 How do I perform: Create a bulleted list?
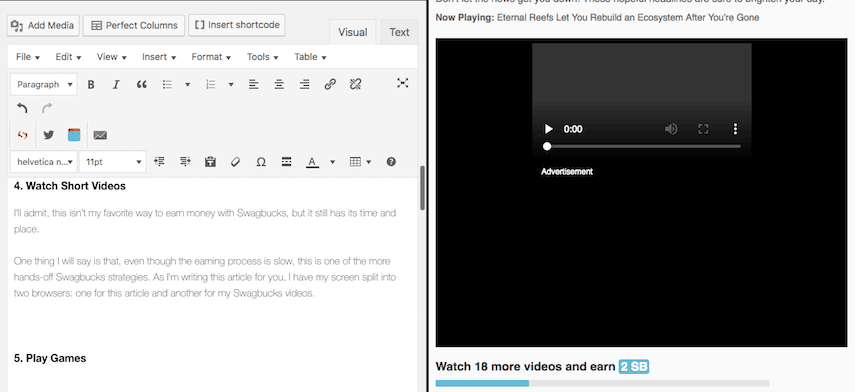click(167, 85)
